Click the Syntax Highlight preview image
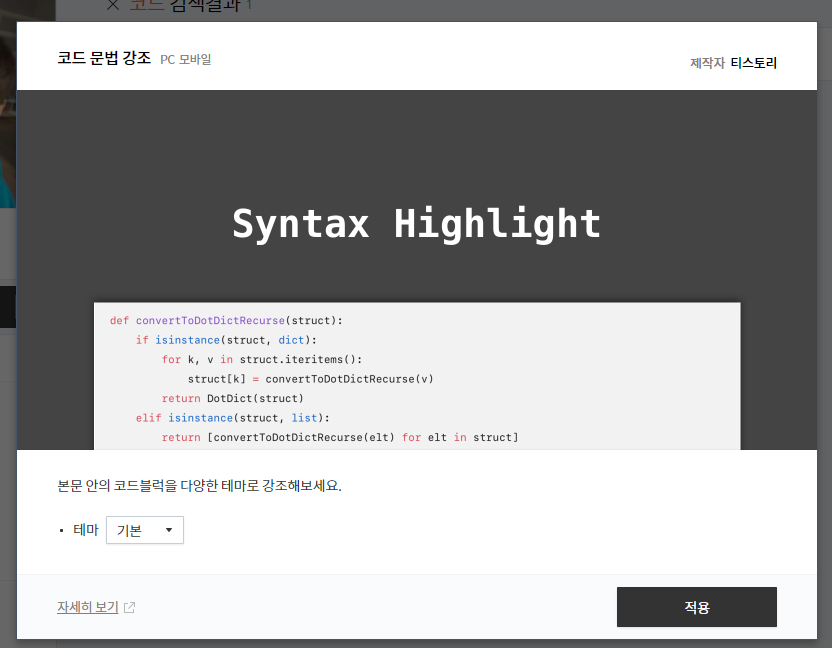The image size is (832, 648). (417, 270)
